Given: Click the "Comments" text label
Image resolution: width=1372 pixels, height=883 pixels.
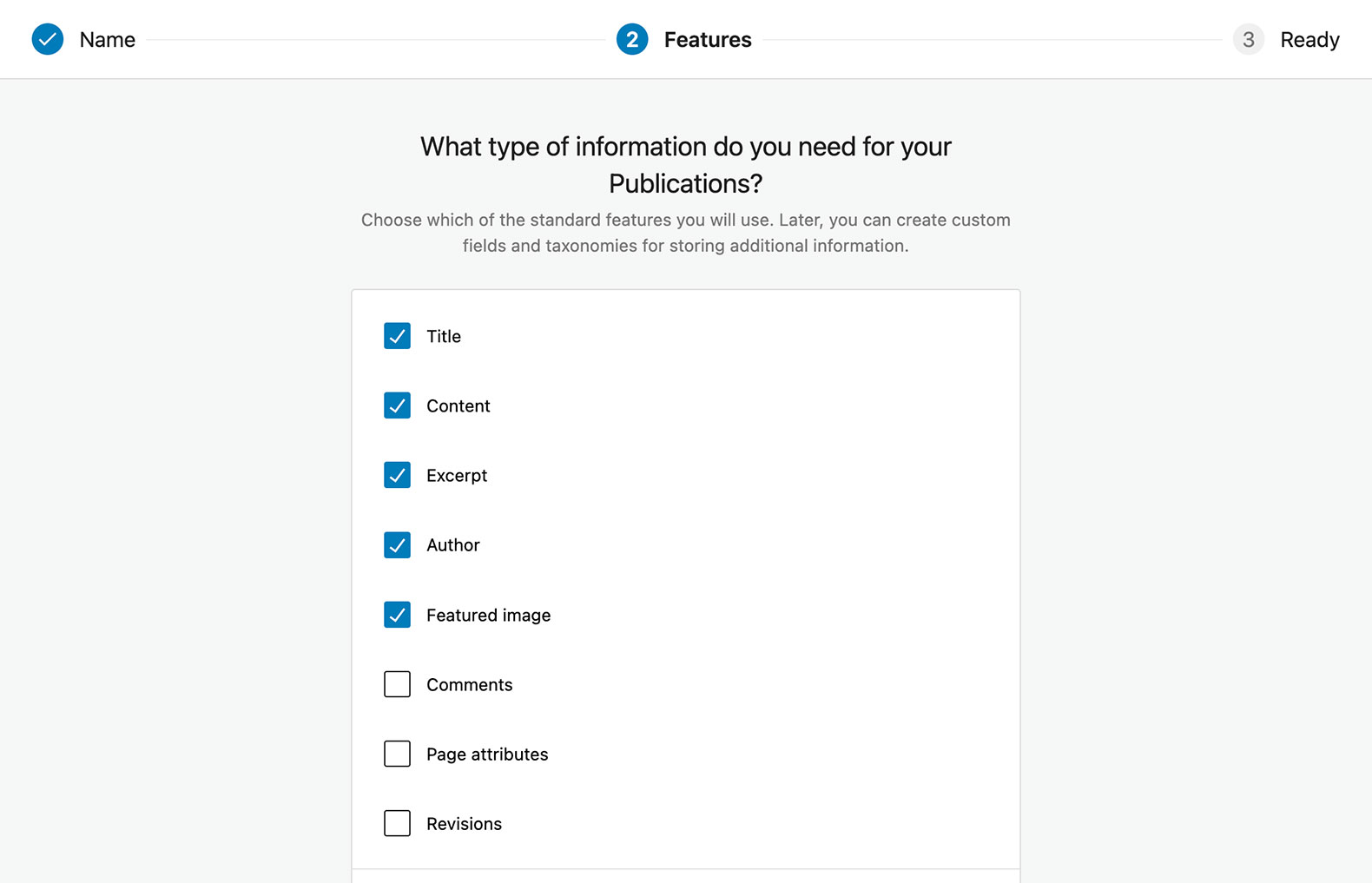Looking at the screenshot, I should 469,685.
